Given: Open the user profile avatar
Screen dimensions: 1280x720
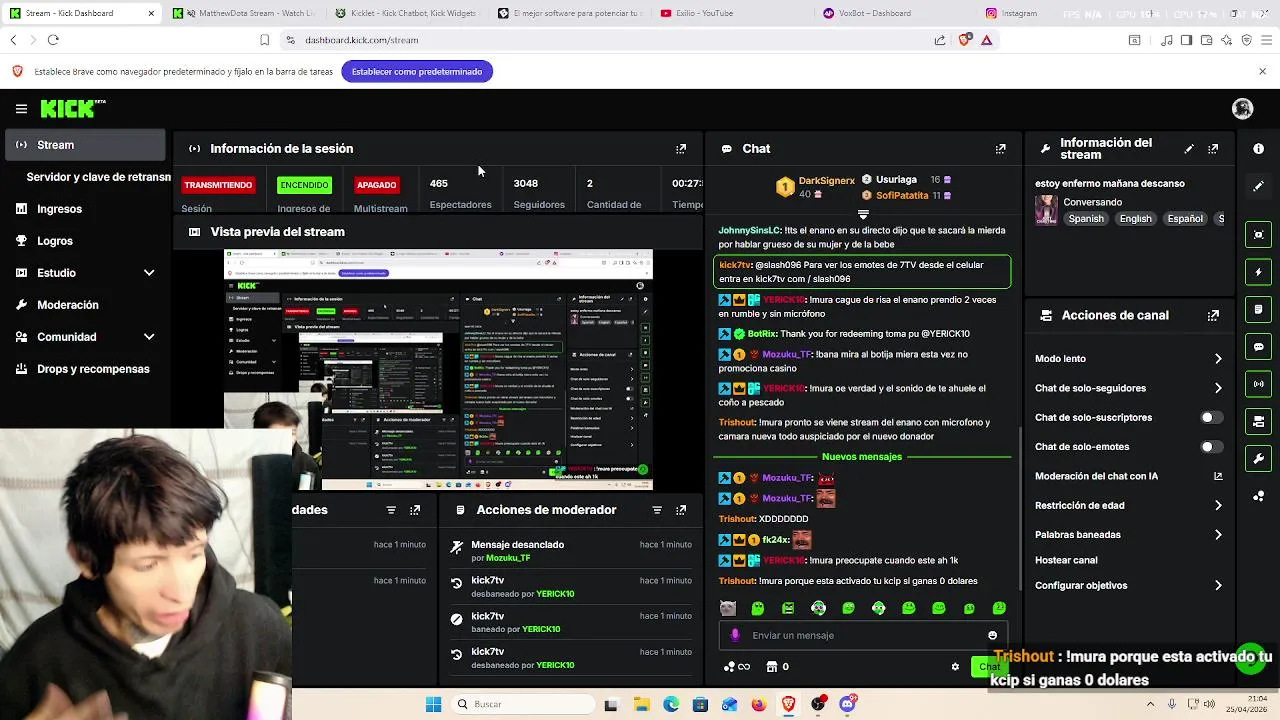Looking at the screenshot, I should 1243,108.
